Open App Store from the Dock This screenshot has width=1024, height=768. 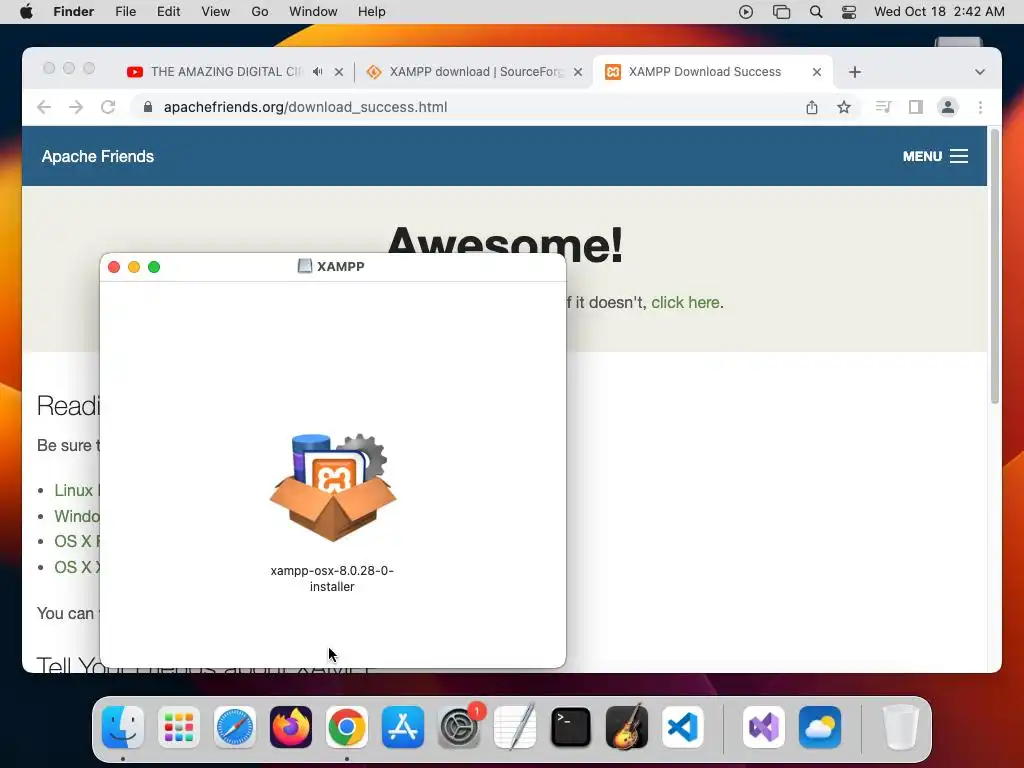(x=403, y=727)
